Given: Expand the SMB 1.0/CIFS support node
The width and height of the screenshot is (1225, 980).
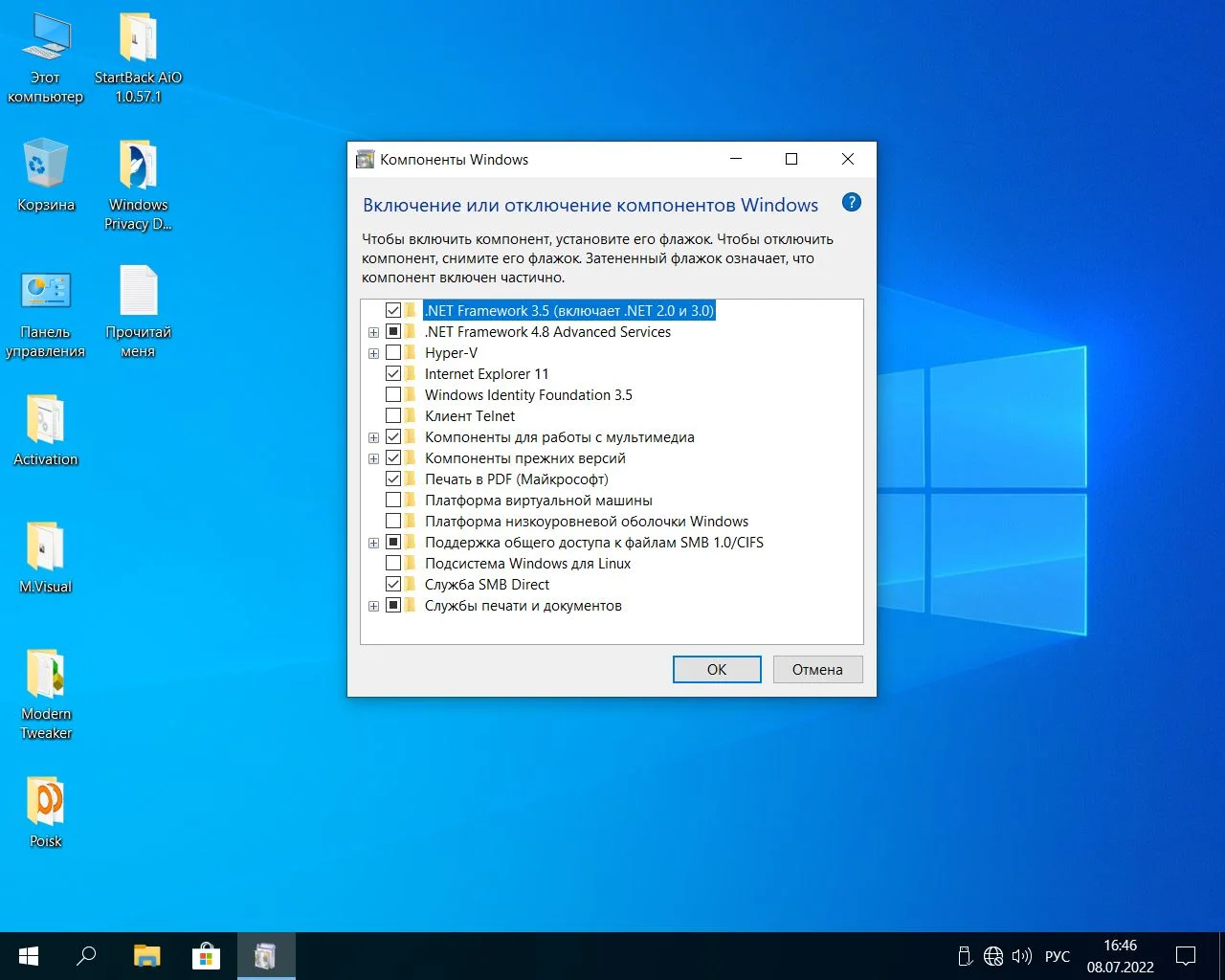Looking at the screenshot, I should 373,544.
